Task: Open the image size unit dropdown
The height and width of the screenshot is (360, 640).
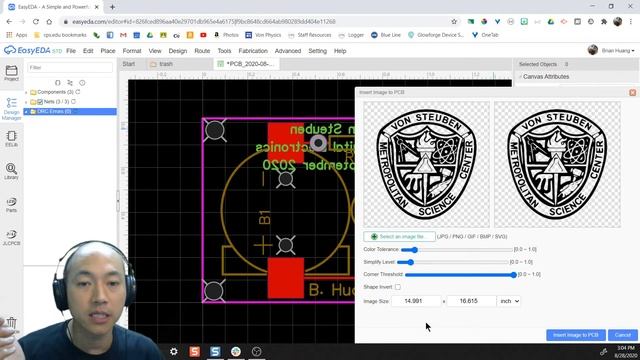Action: point(509,301)
